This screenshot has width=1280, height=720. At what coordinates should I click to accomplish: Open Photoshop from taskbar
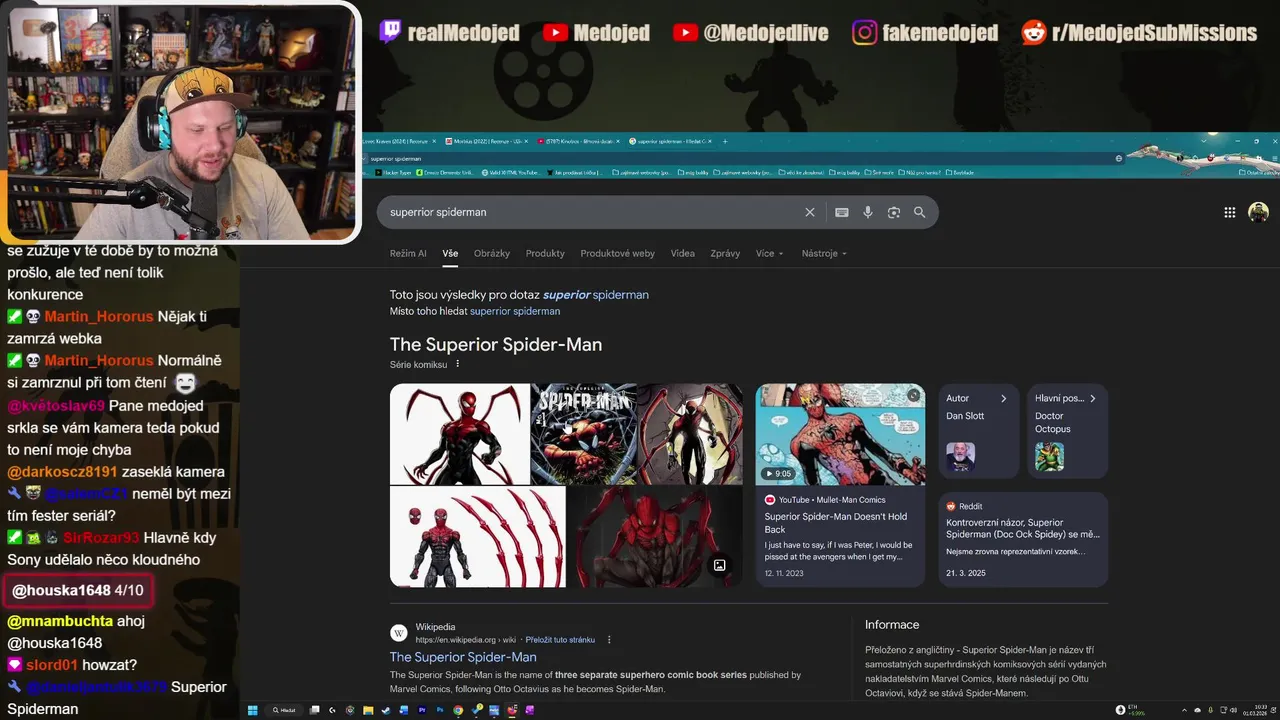click(x=440, y=710)
